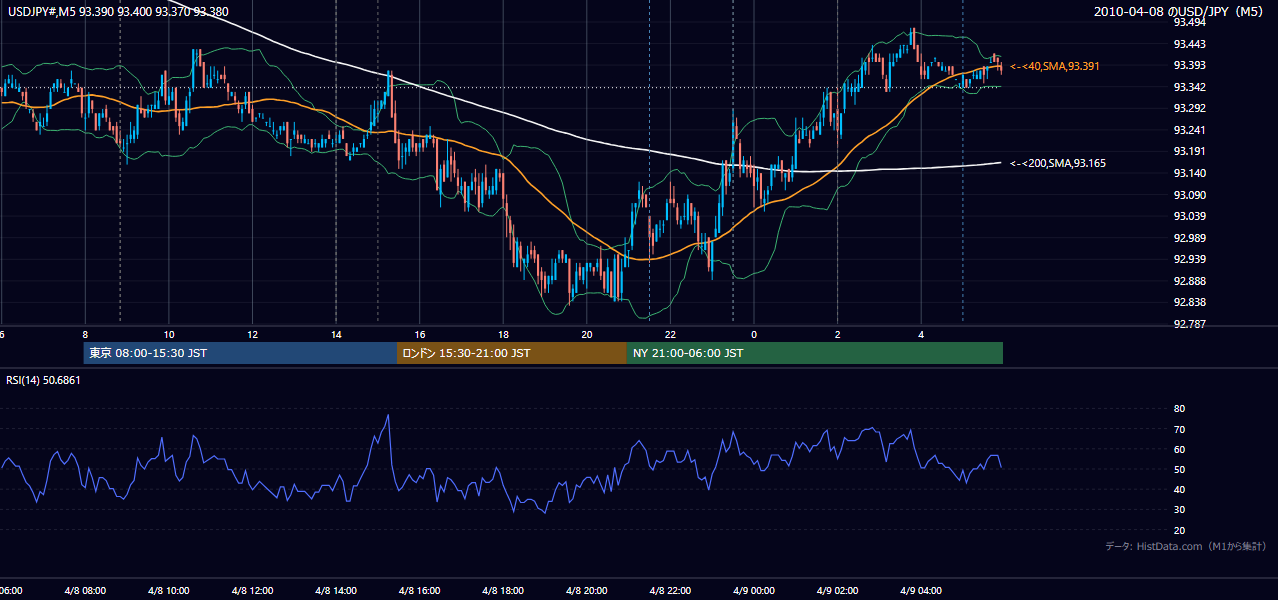The image size is (1278, 600).
Task: Click the RSI scale value 40
Action: tap(1179, 489)
